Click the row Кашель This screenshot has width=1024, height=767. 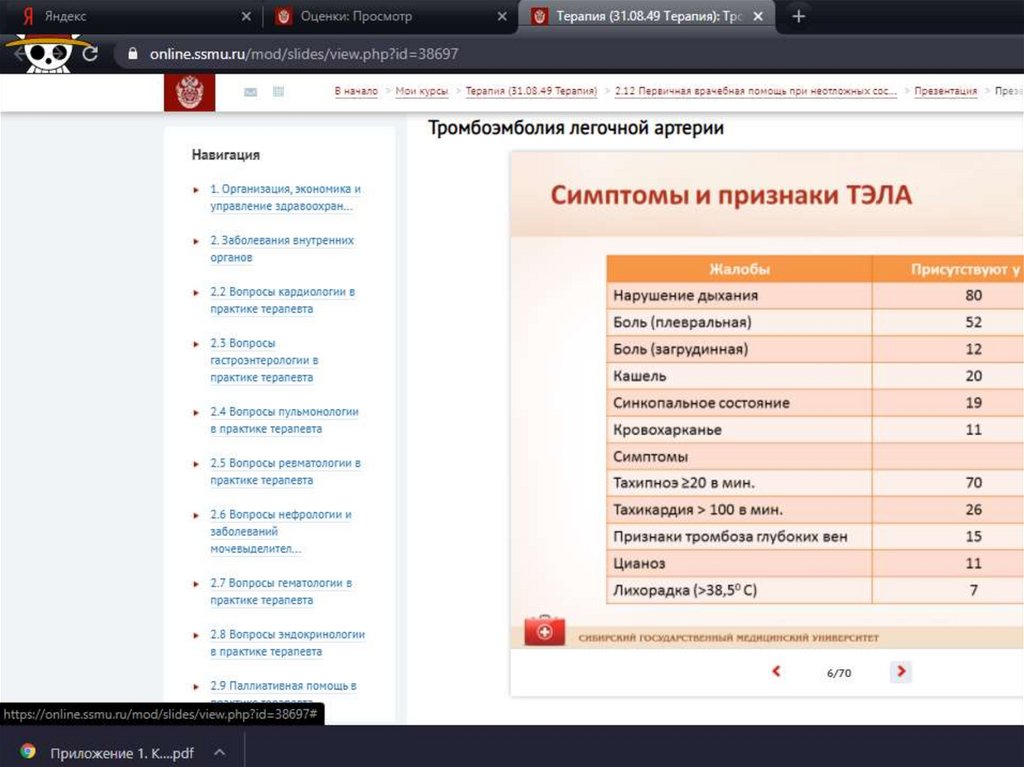[x=816, y=376]
